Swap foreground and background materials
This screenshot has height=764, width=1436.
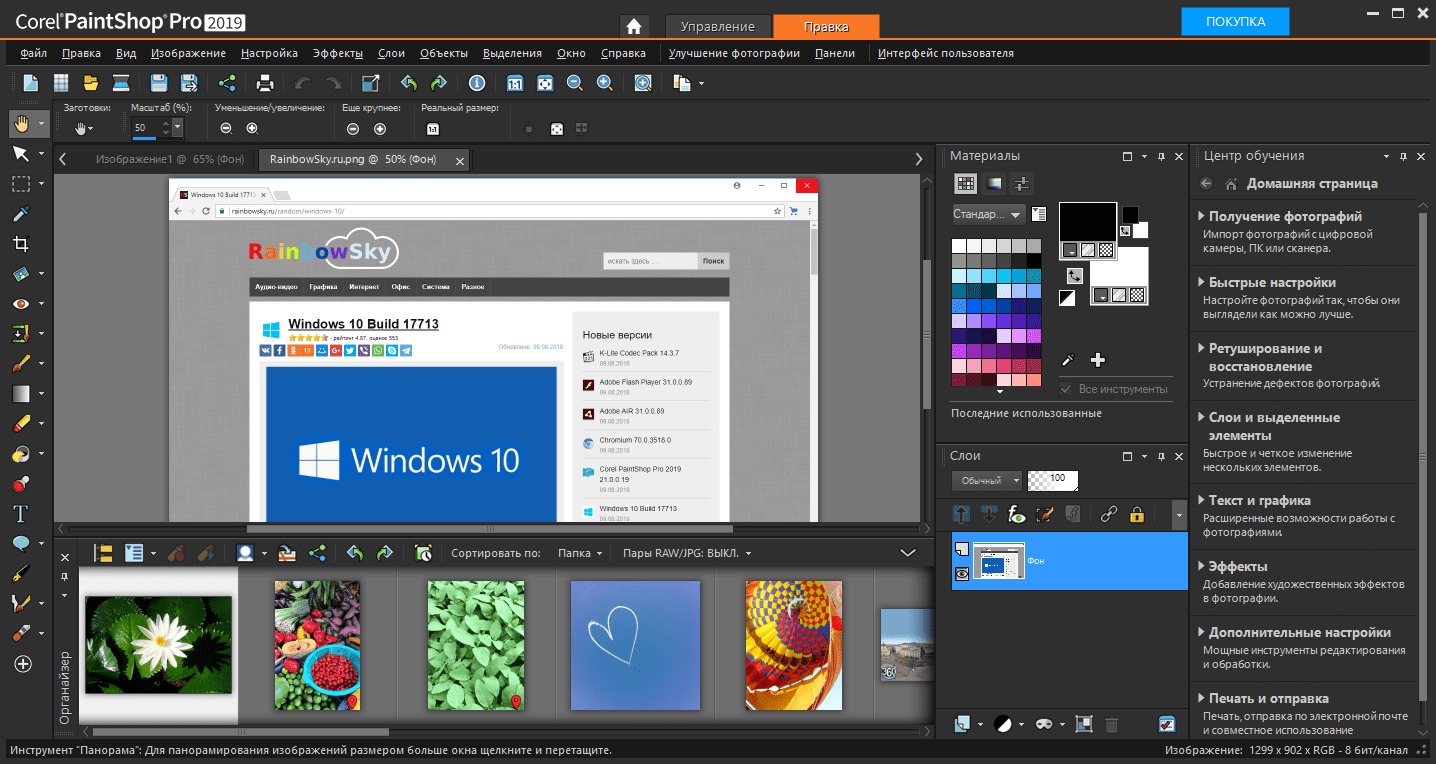click(1075, 275)
